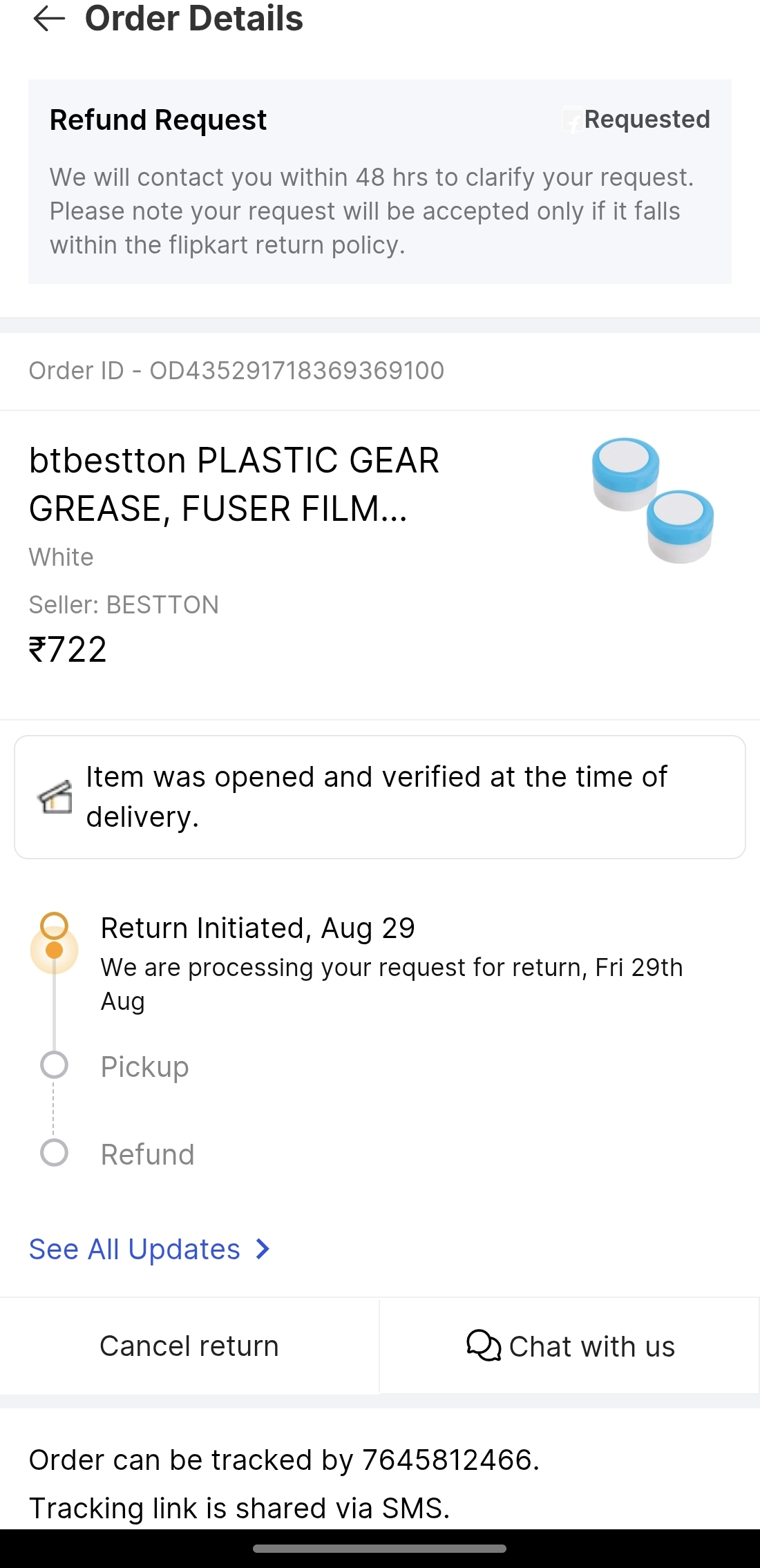
Task: Tap the Order ID text
Action: 236,371
